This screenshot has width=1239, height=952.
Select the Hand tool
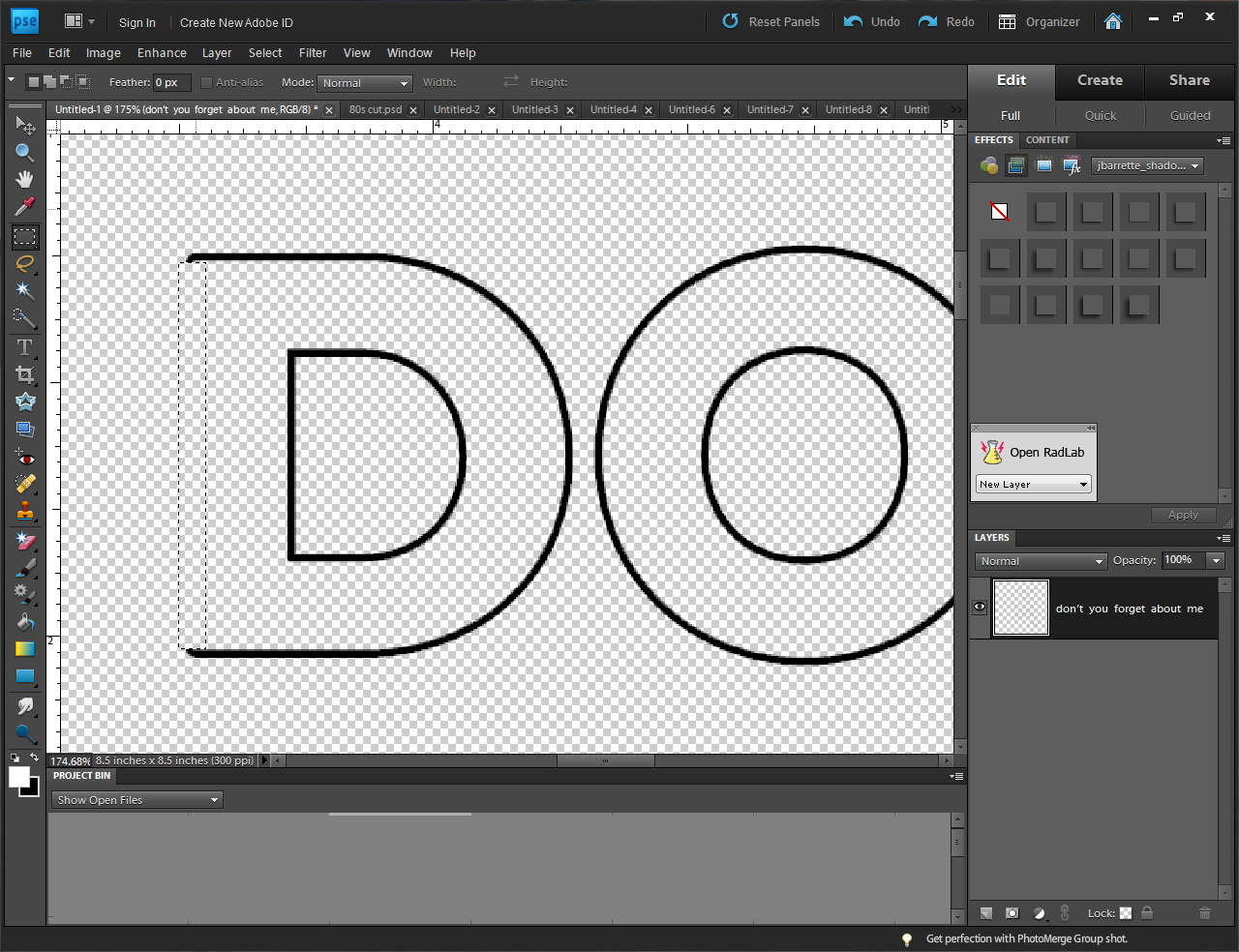pyautogui.click(x=25, y=179)
